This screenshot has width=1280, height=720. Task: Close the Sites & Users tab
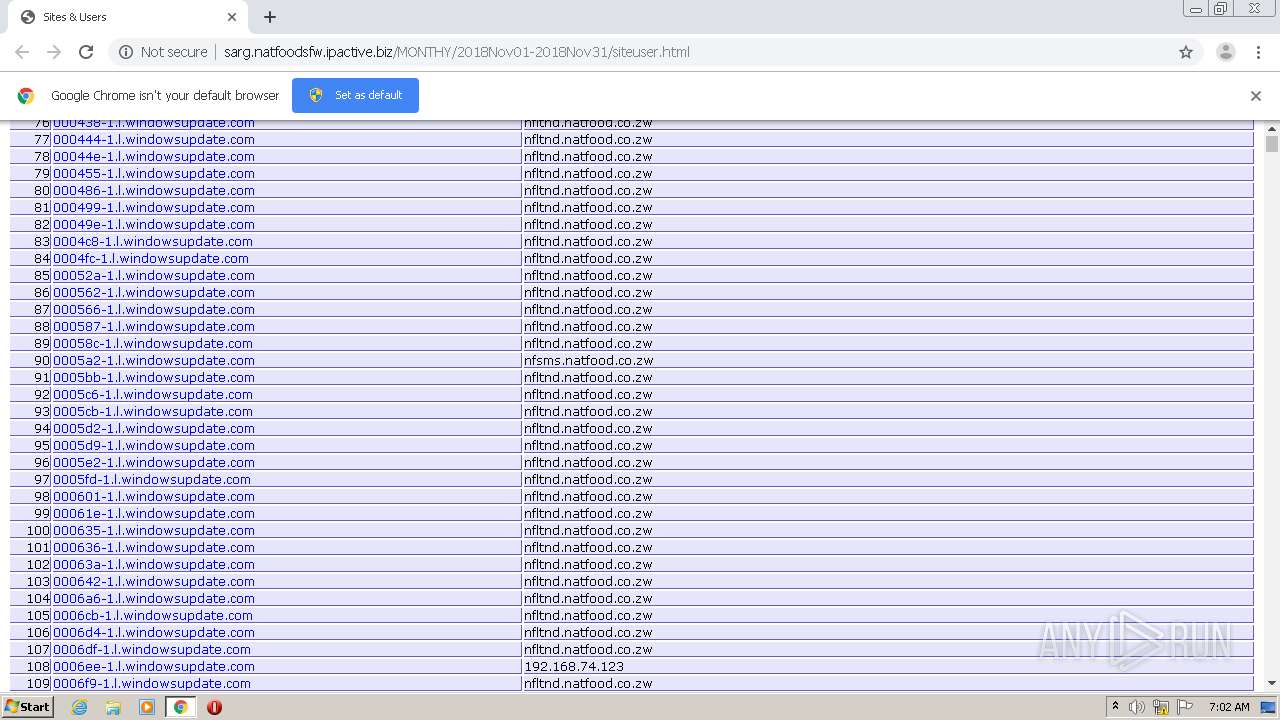point(232,17)
